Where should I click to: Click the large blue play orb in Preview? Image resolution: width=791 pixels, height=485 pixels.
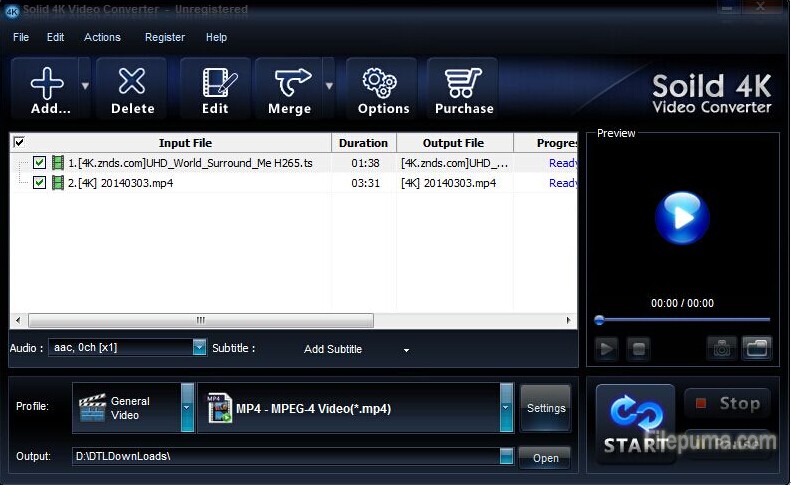click(682, 218)
